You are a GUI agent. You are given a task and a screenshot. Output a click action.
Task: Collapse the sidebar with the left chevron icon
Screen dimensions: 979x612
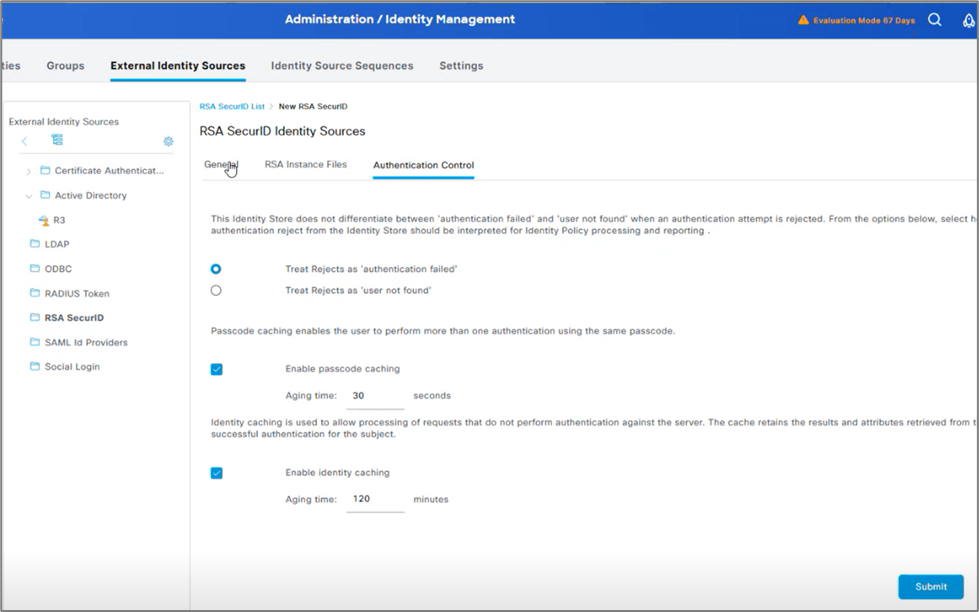pos(24,141)
